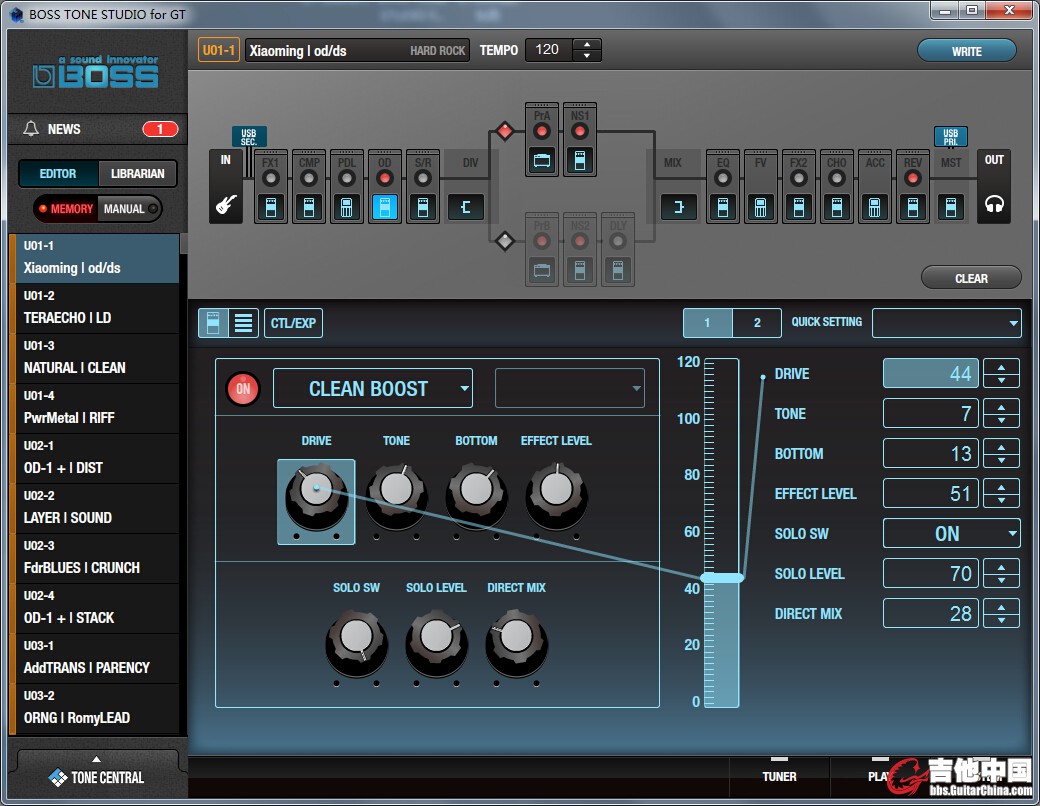Increase SOLO LEVEL value with up arrow

1002,567
